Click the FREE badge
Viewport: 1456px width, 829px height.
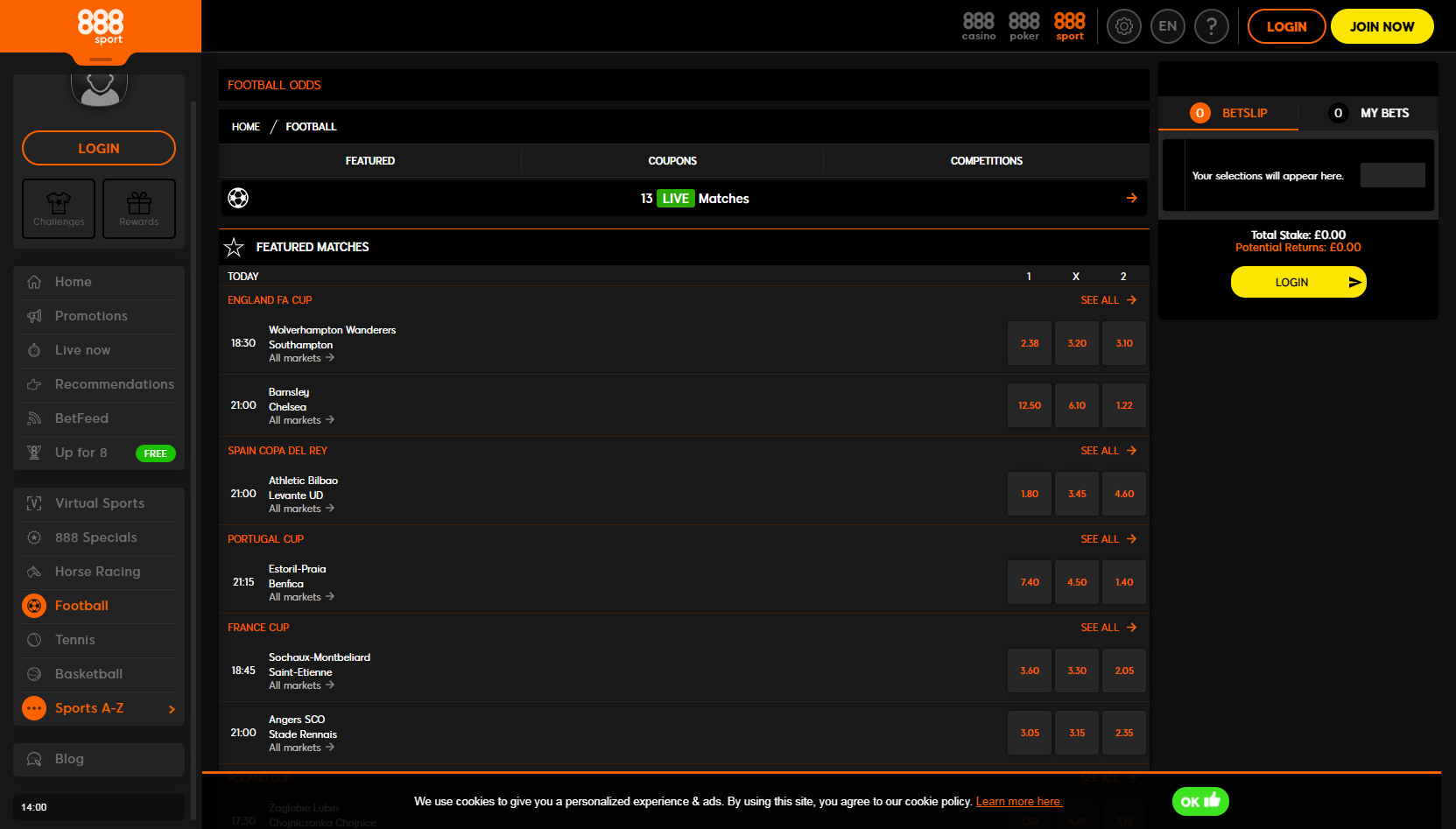click(x=156, y=453)
